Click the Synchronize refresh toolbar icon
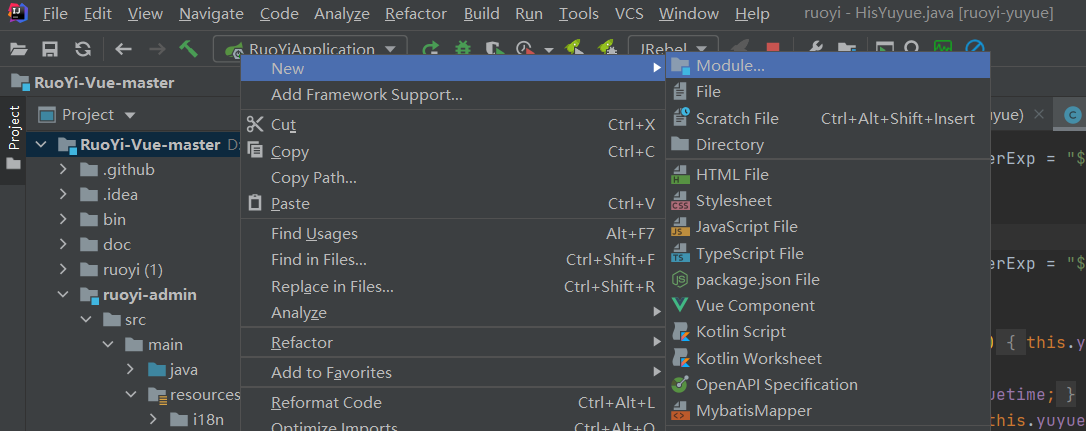1086x431 pixels. [x=83, y=49]
